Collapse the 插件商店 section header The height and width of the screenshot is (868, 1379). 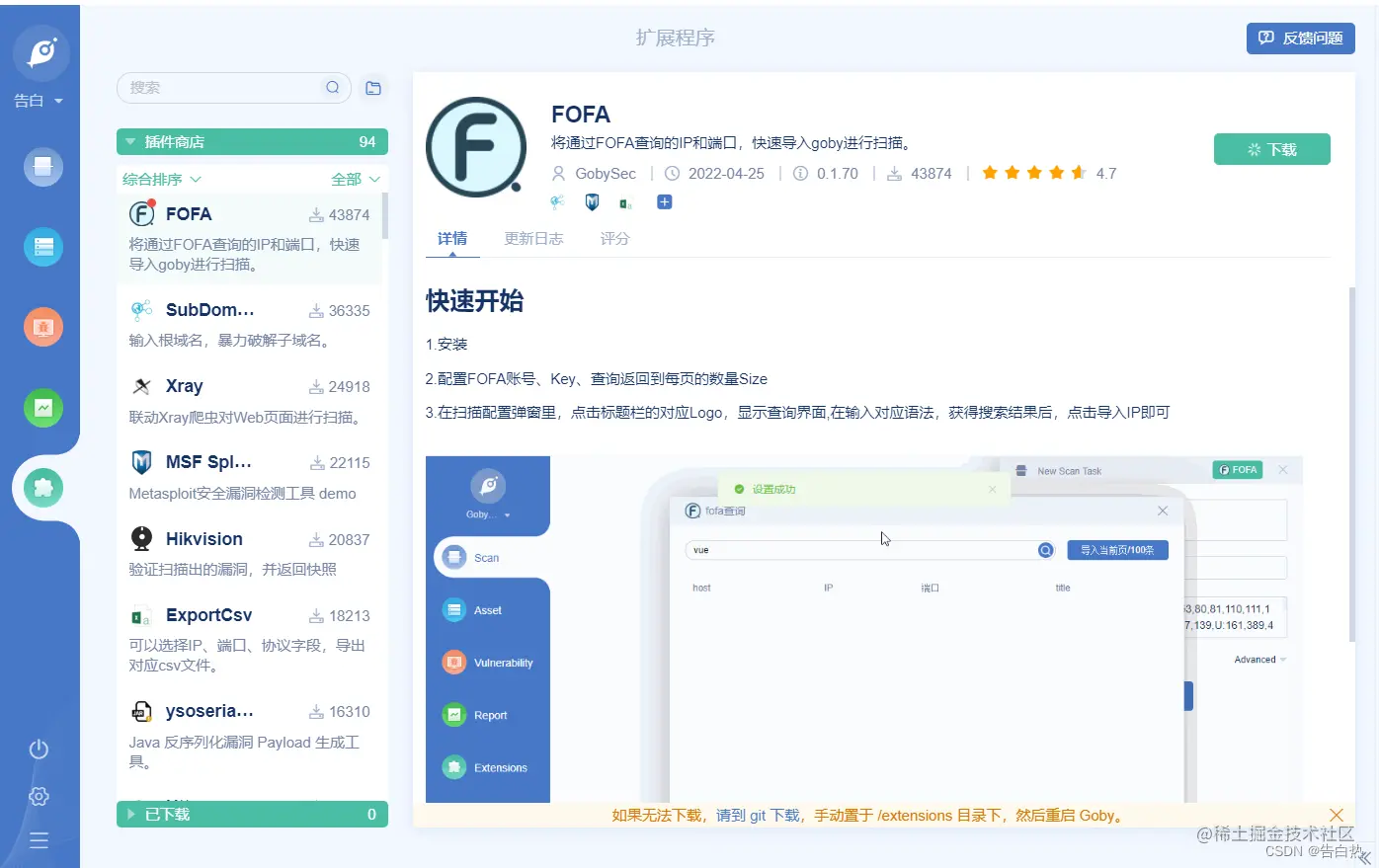click(x=252, y=141)
